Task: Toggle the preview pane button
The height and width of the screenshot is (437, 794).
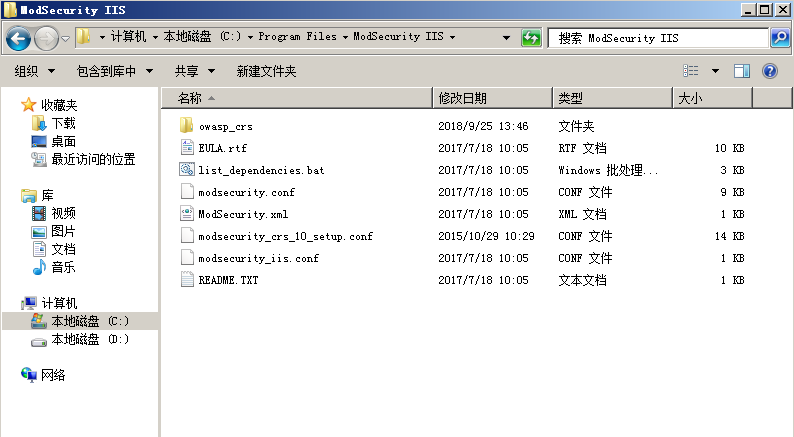Action: click(x=742, y=71)
